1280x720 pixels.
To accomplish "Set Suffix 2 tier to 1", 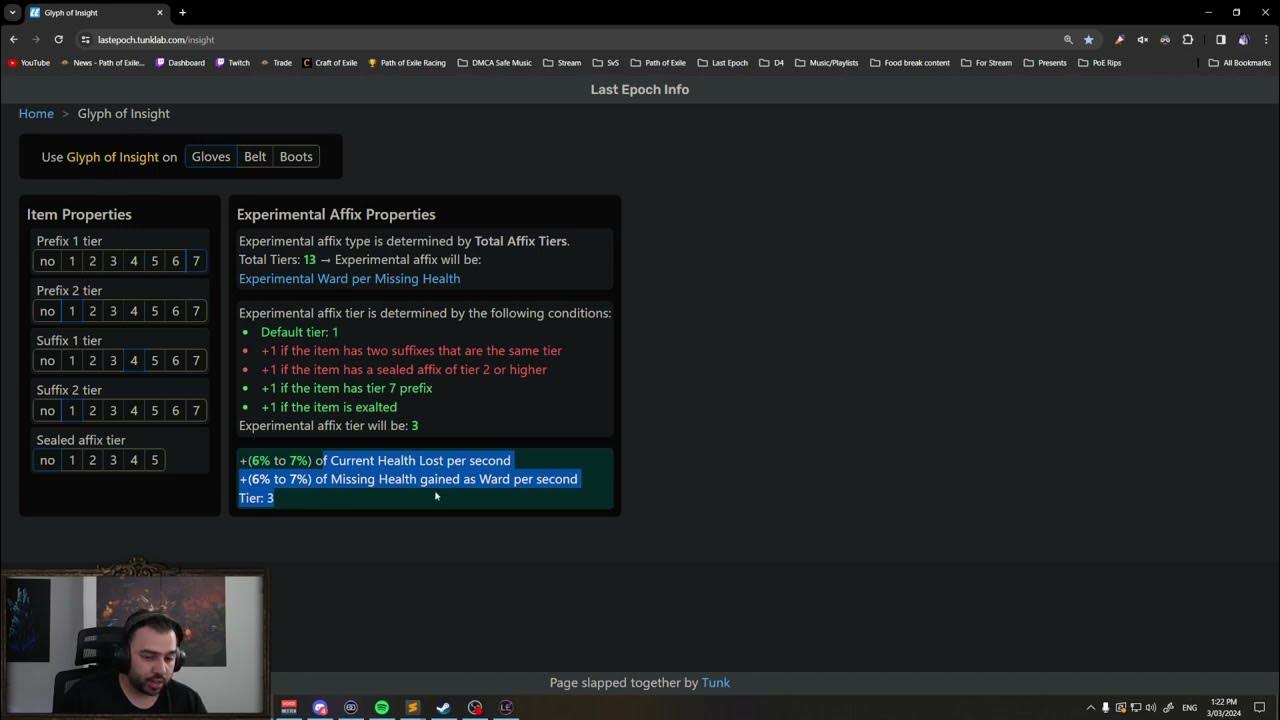I will pyautogui.click(x=72, y=411).
